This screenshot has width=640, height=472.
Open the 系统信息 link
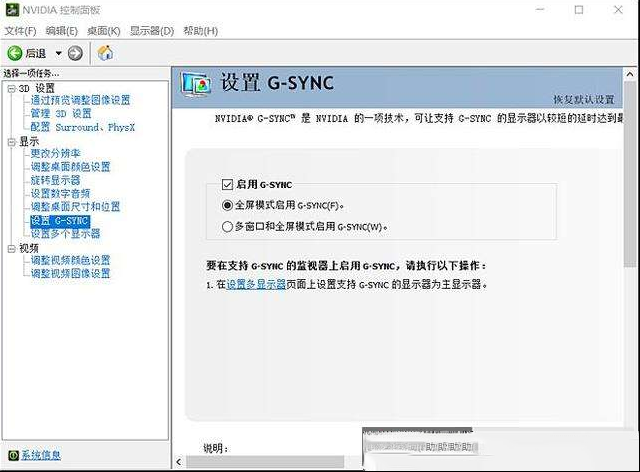click(41, 455)
